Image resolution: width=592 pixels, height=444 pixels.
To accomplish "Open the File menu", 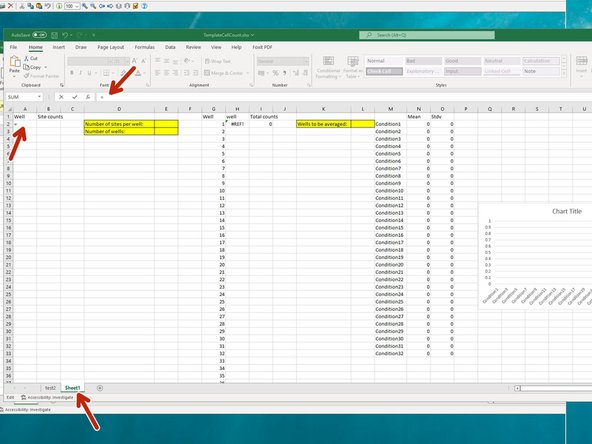I will [x=13, y=47].
